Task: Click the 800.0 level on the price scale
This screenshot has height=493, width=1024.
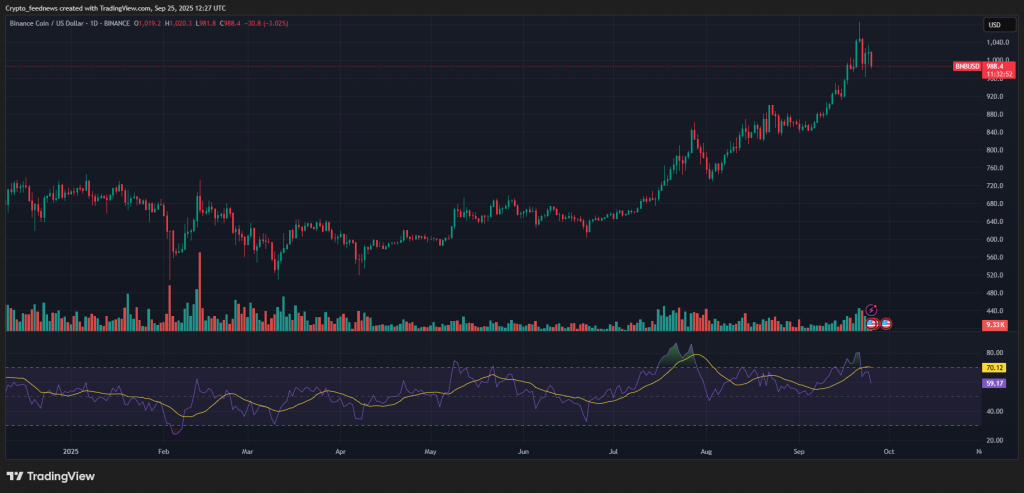Action: (994, 150)
